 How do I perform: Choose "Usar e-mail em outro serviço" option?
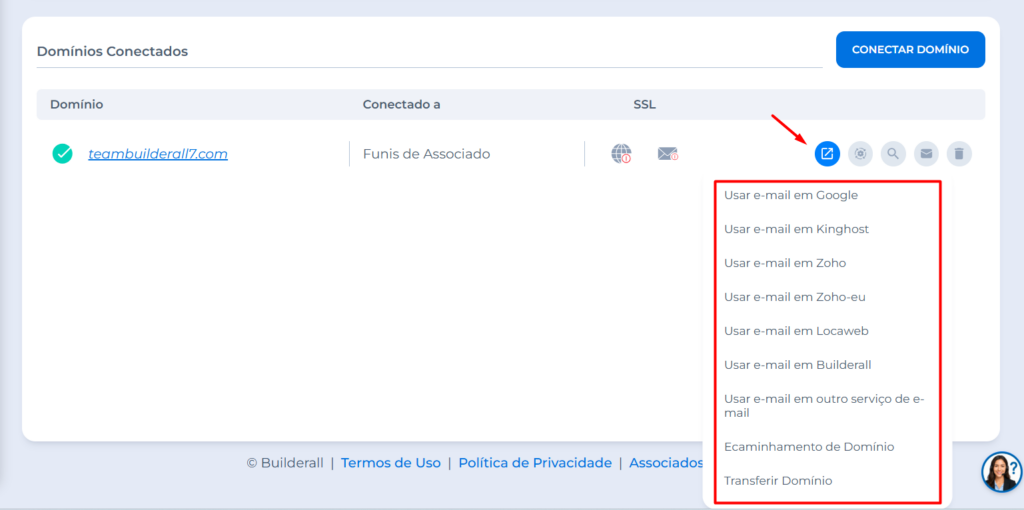(x=823, y=405)
